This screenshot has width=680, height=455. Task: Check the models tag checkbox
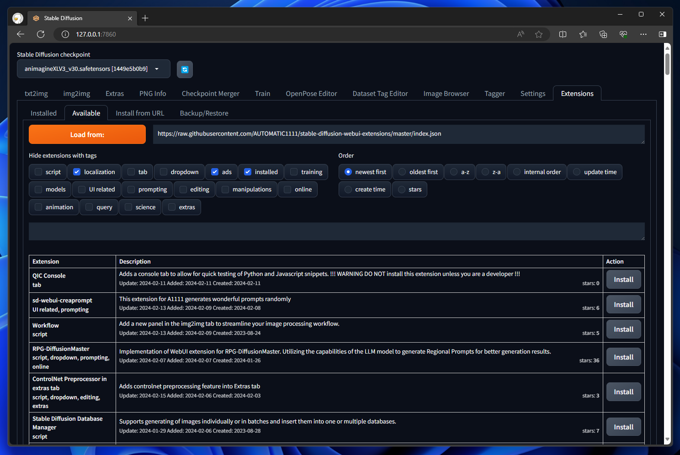click(x=38, y=190)
